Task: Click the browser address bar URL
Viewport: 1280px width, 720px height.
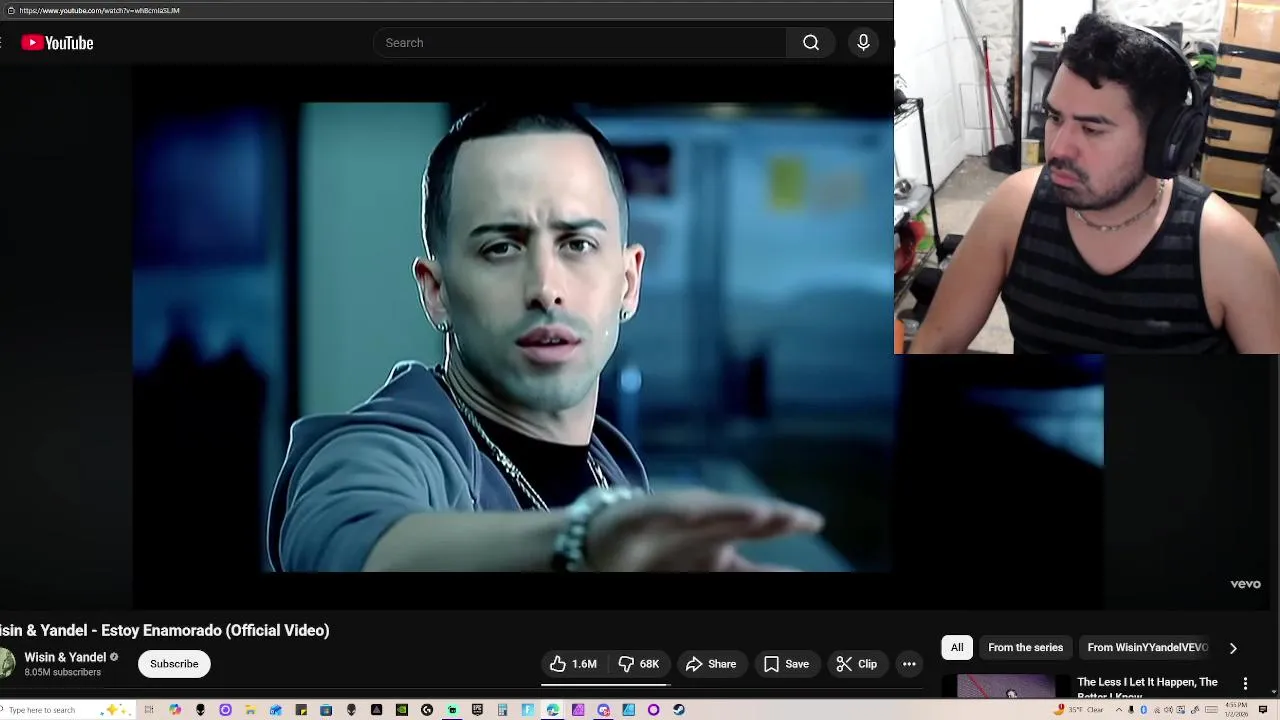Action: pyautogui.click(x=99, y=10)
